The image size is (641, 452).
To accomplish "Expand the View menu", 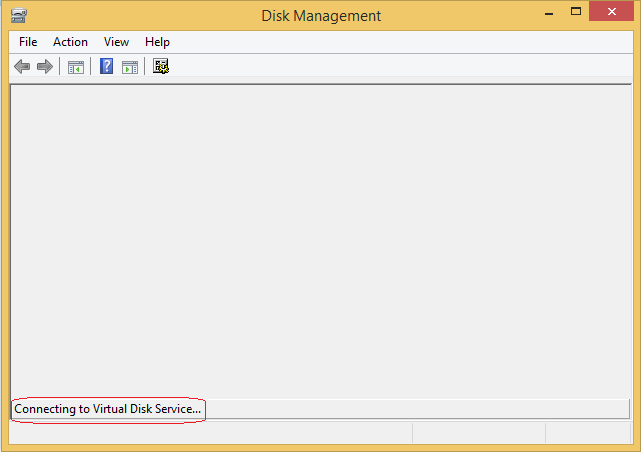I will click(x=116, y=42).
